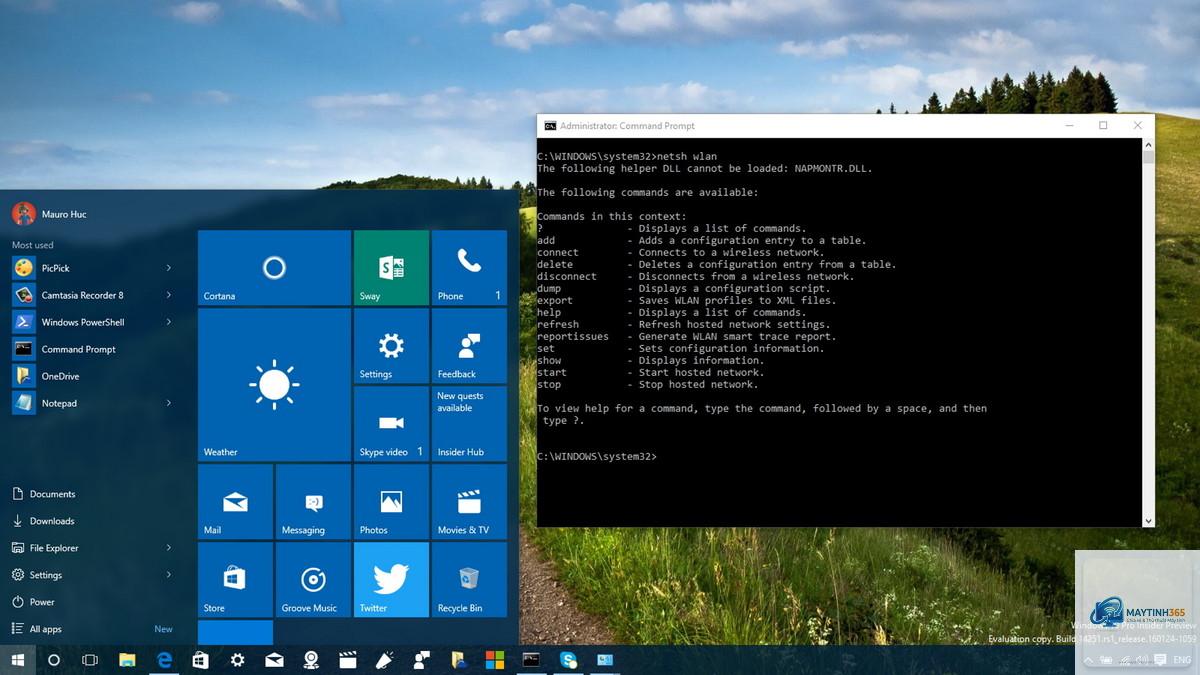Launch the Groove Music tile
This screenshot has width=1200, height=675.
pos(313,580)
